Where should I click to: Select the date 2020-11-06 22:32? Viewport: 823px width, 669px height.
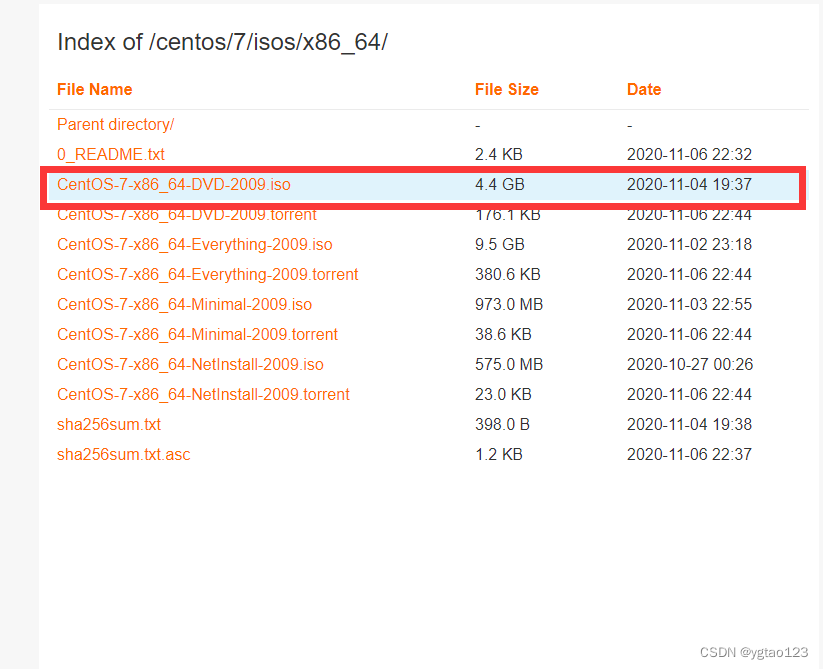pyautogui.click(x=689, y=154)
